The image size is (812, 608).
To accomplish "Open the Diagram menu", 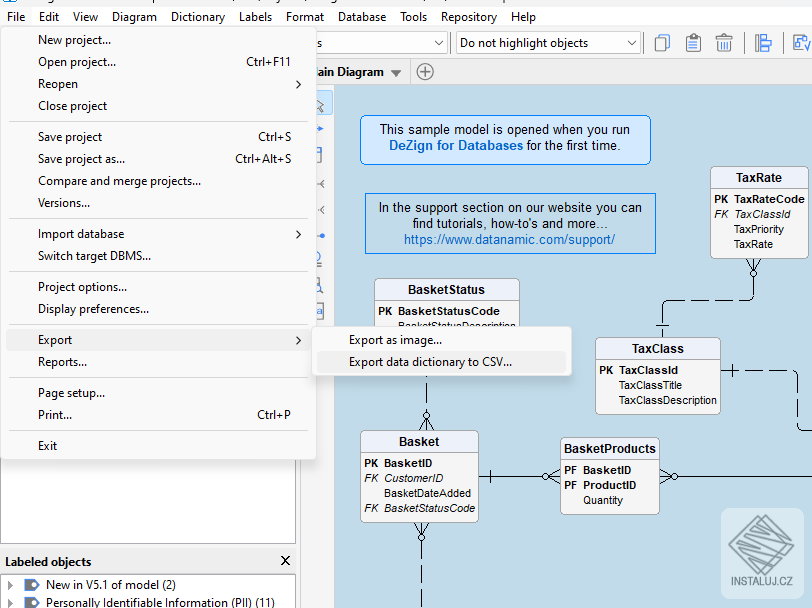I will [134, 17].
